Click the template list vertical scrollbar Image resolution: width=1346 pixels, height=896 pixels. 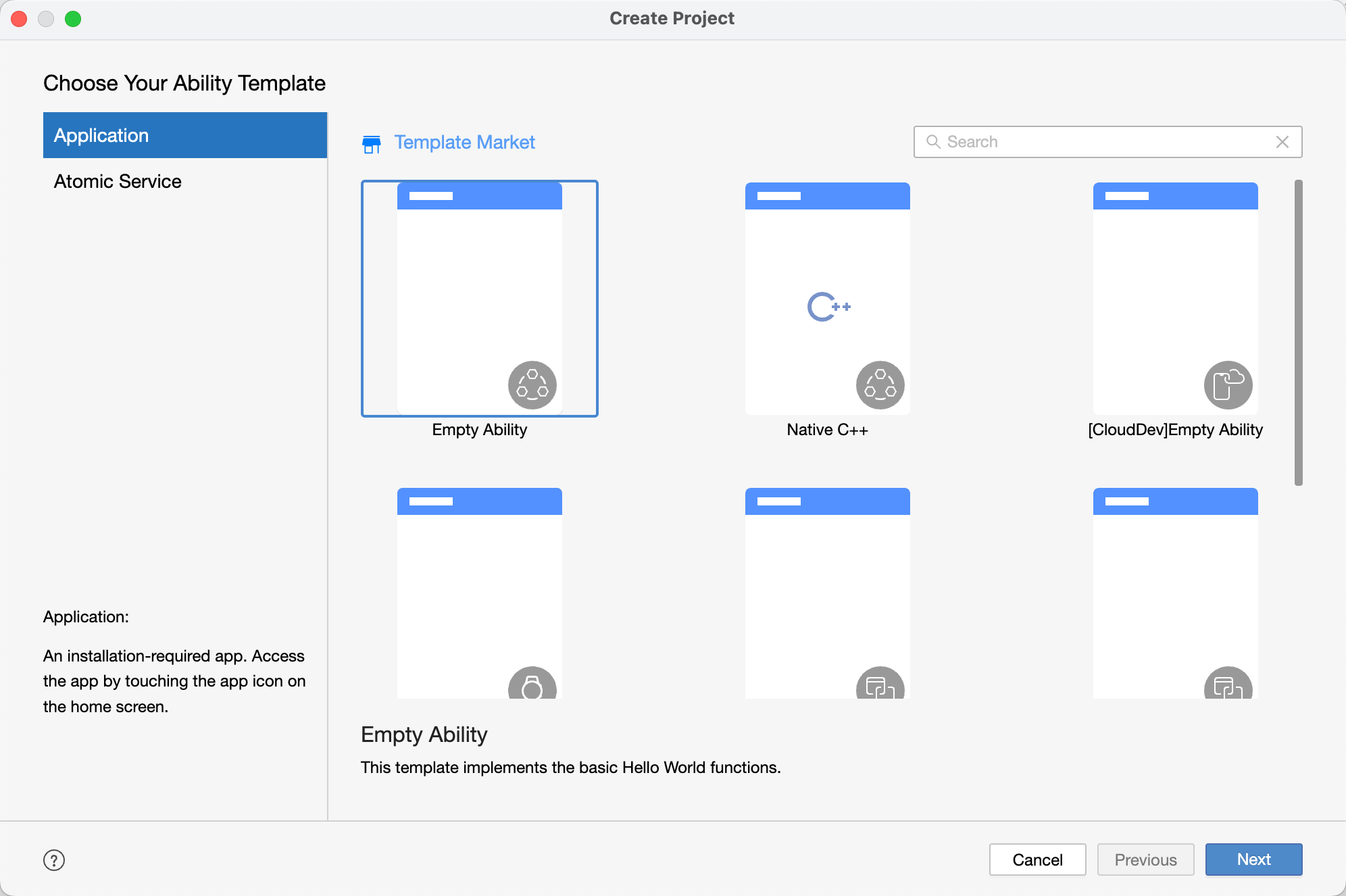1298,332
